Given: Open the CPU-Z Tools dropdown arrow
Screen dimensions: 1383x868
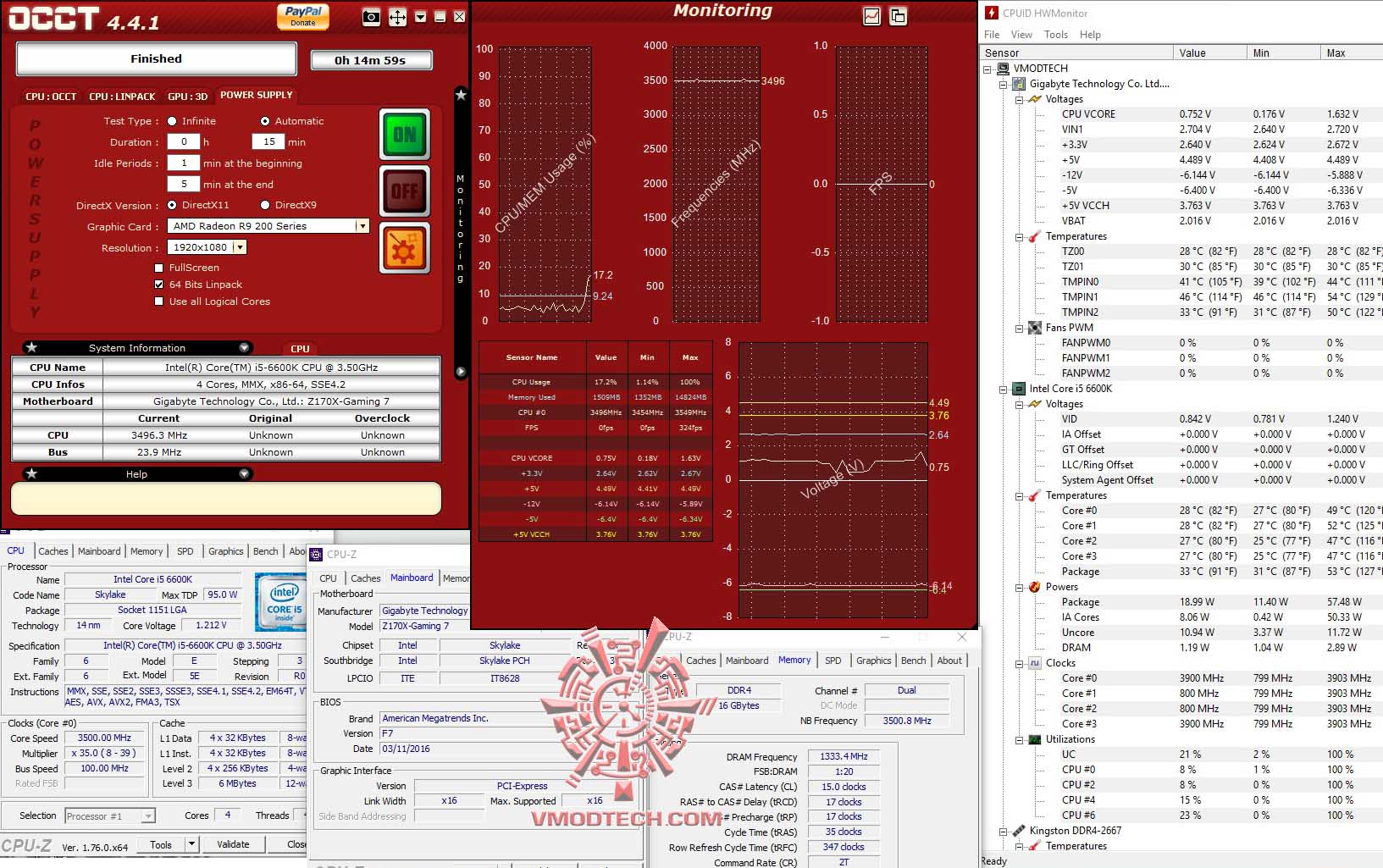Looking at the screenshot, I should (x=192, y=843).
